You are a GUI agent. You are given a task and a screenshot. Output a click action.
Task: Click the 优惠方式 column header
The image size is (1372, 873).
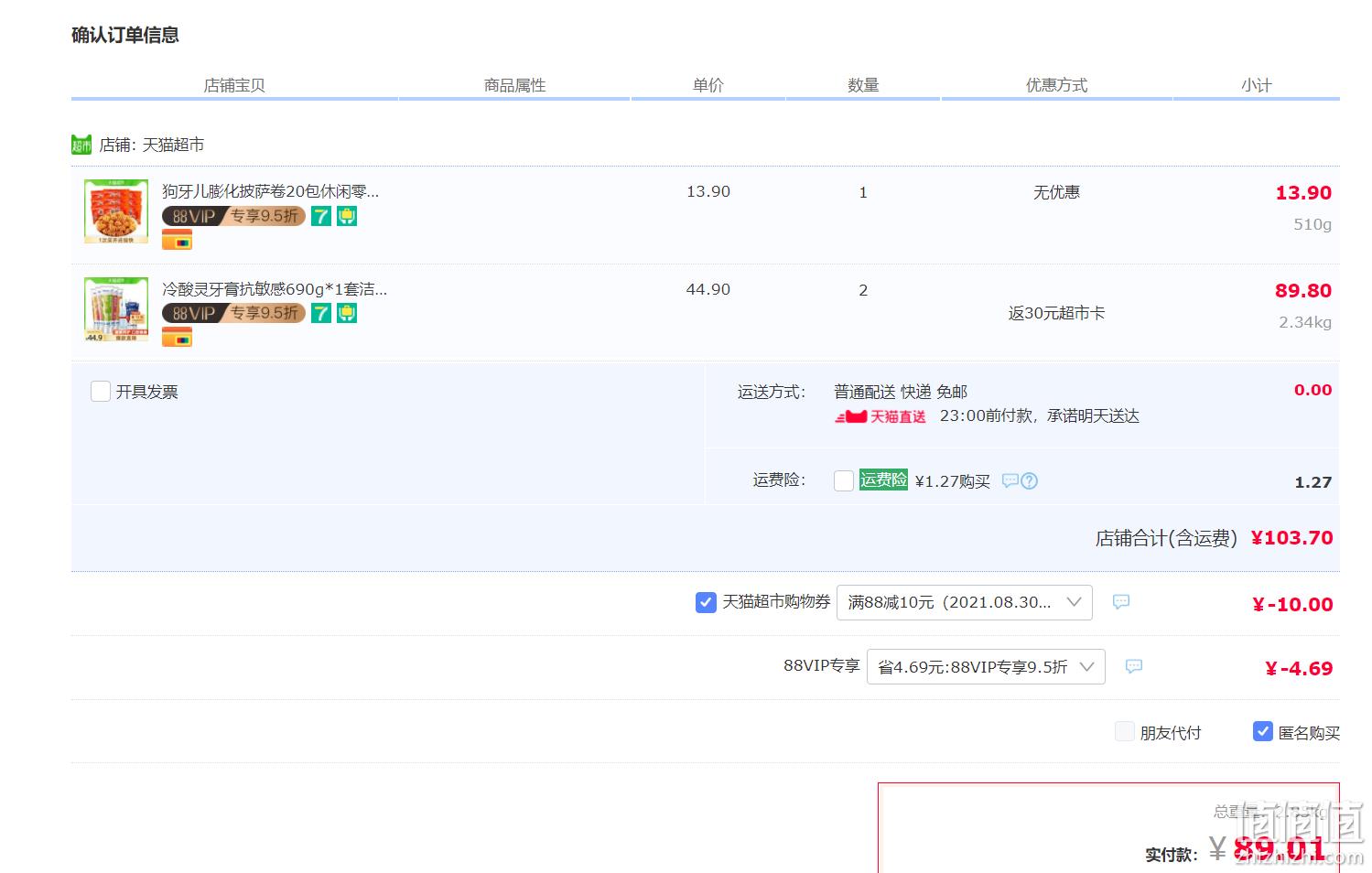1056,85
